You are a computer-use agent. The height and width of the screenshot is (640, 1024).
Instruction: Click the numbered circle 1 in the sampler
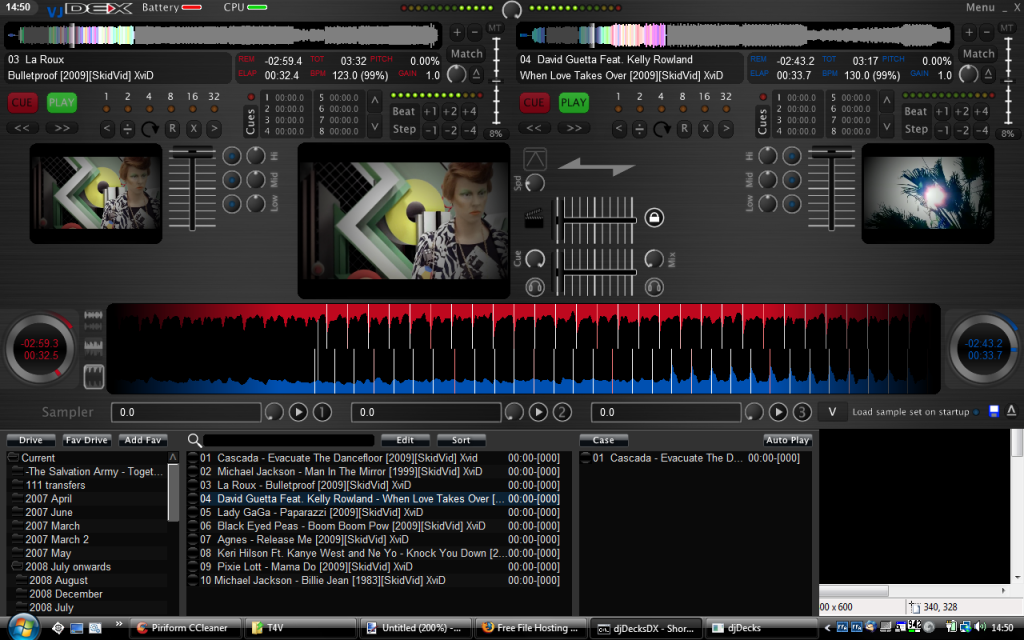click(x=323, y=412)
